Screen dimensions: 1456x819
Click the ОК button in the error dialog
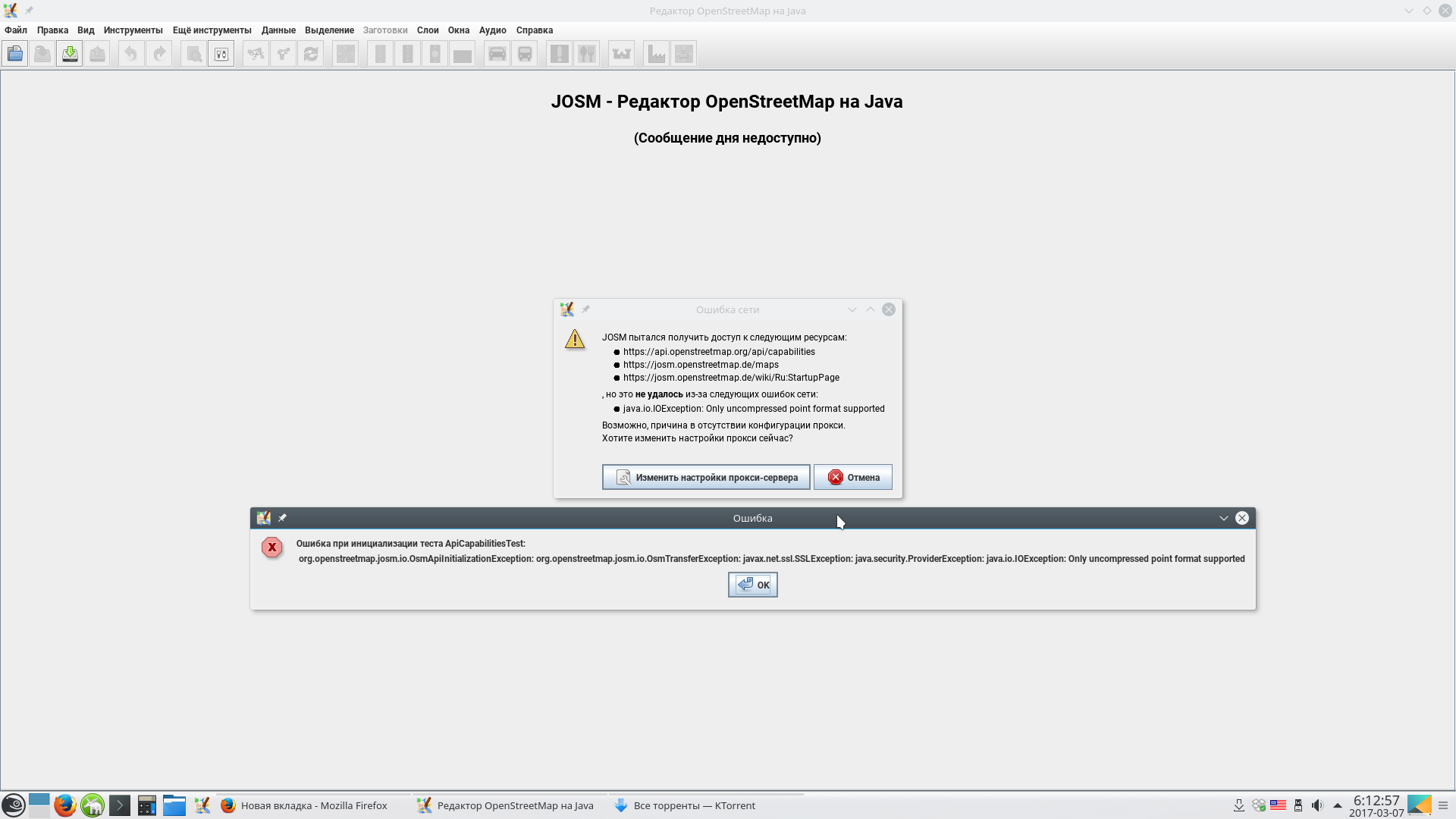(753, 585)
